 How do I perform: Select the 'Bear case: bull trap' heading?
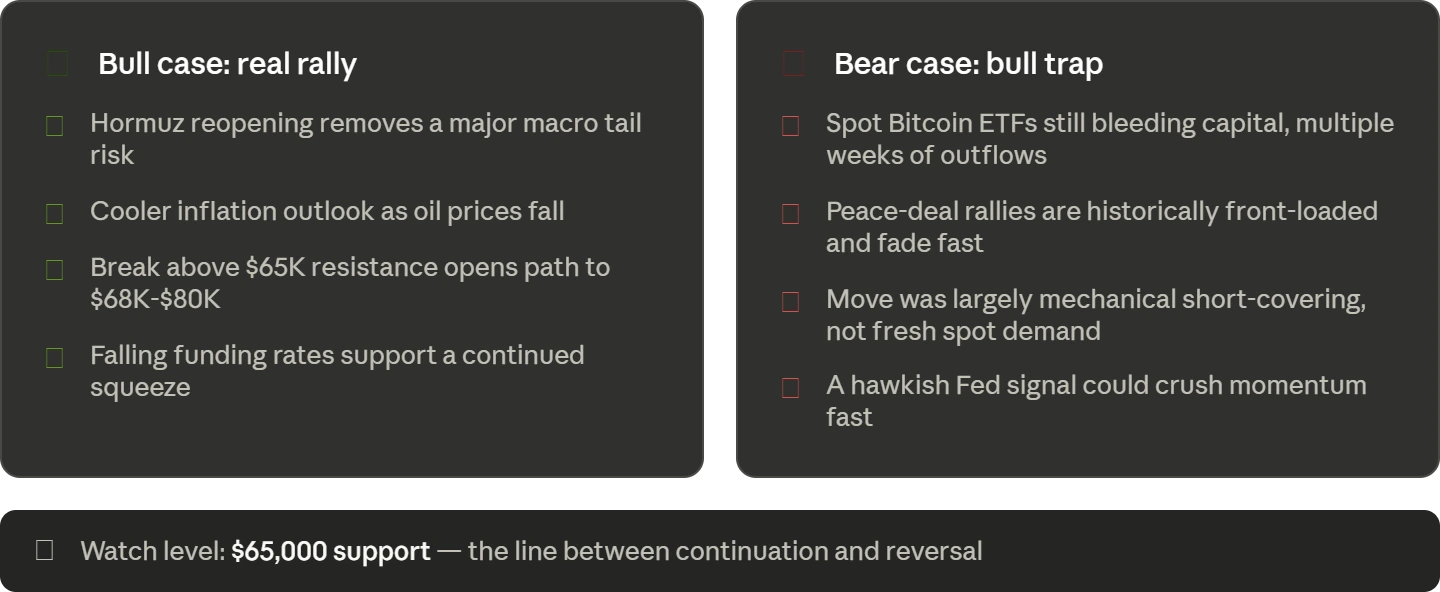968,64
